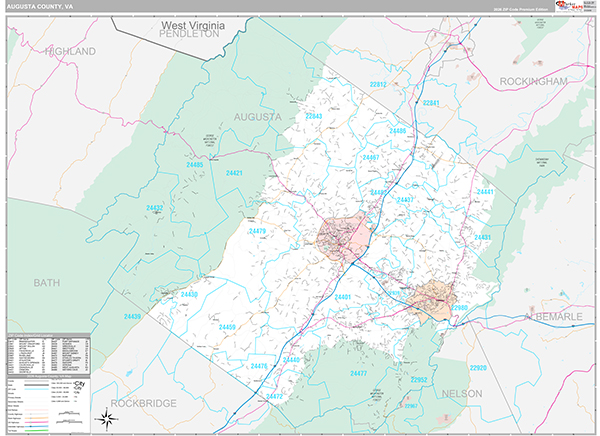Viewport: 600px width, 436px height.
Task: Click the PENDLETON county label
Action: pos(188,33)
